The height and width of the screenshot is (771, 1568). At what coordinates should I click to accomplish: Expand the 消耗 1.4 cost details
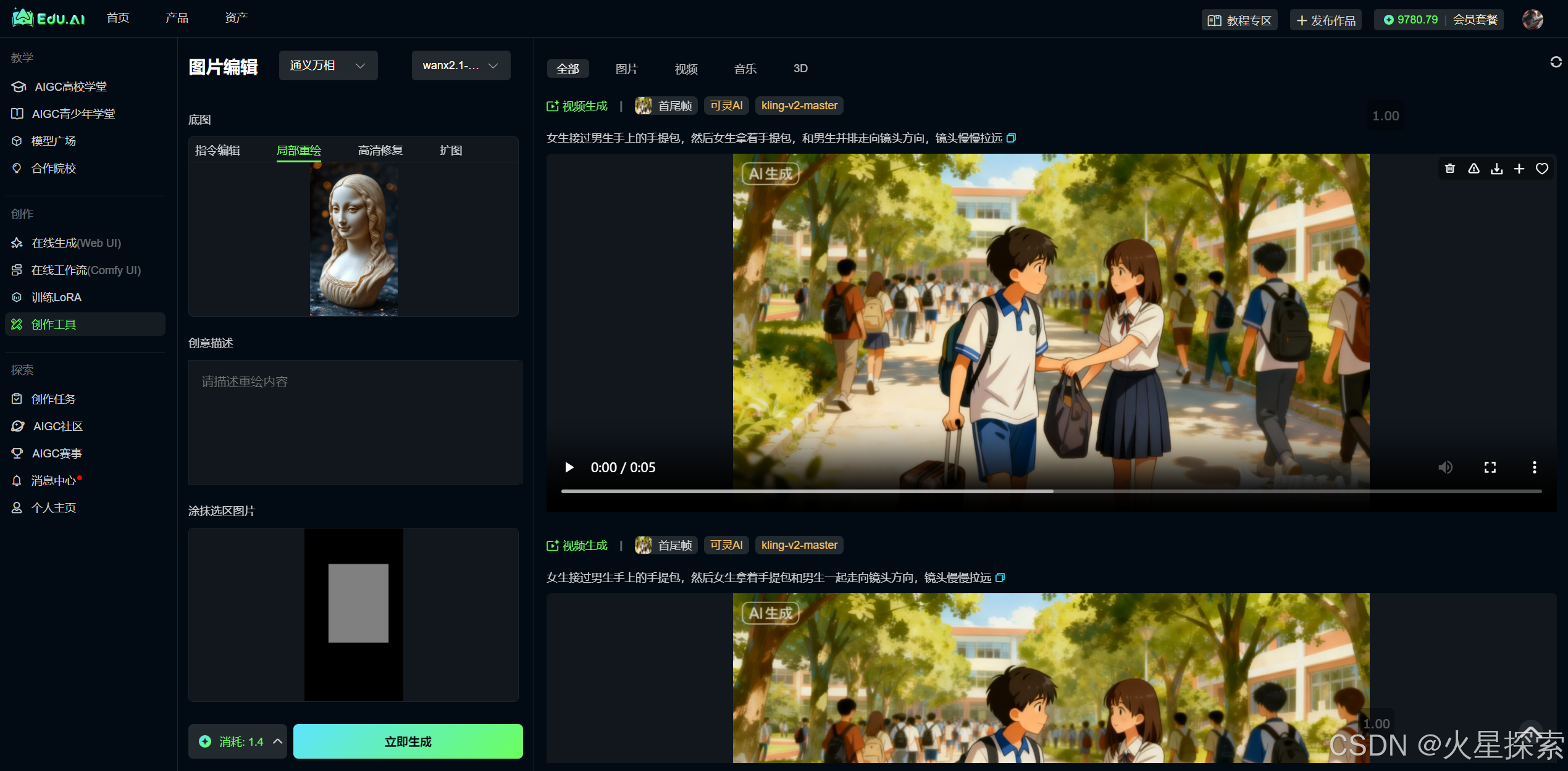pos(278,741)
